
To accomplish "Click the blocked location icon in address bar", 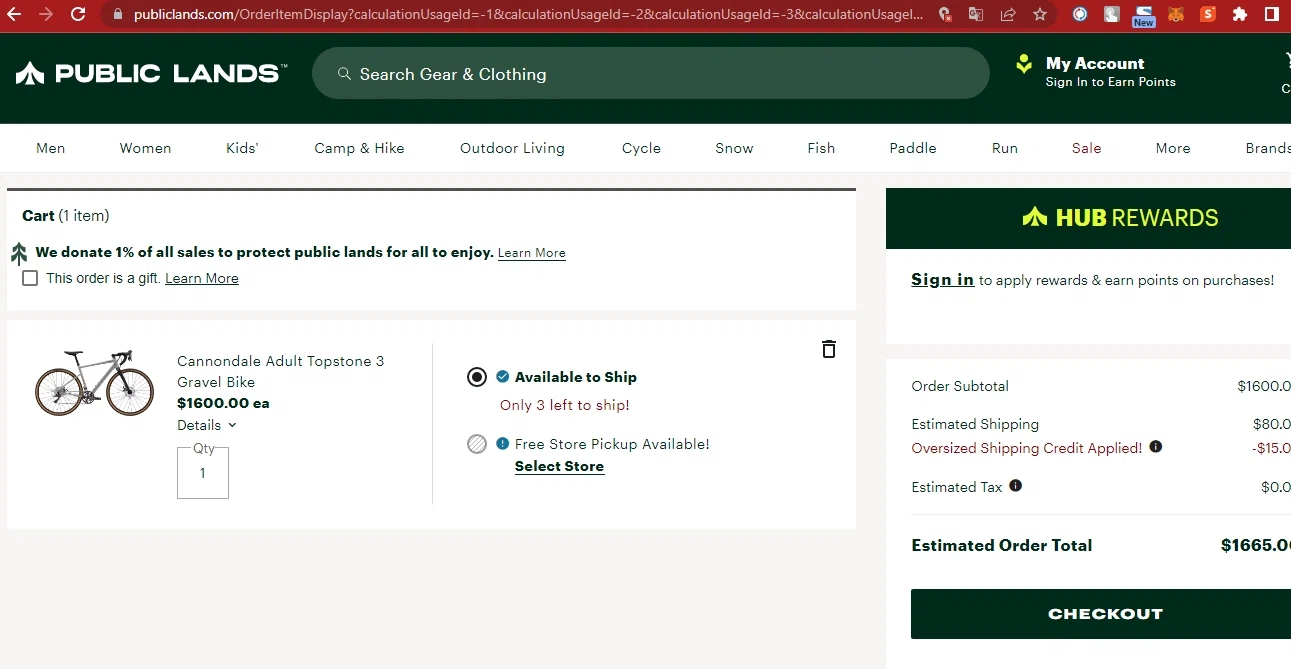I will pyautogui.click(x=945, y=15).
